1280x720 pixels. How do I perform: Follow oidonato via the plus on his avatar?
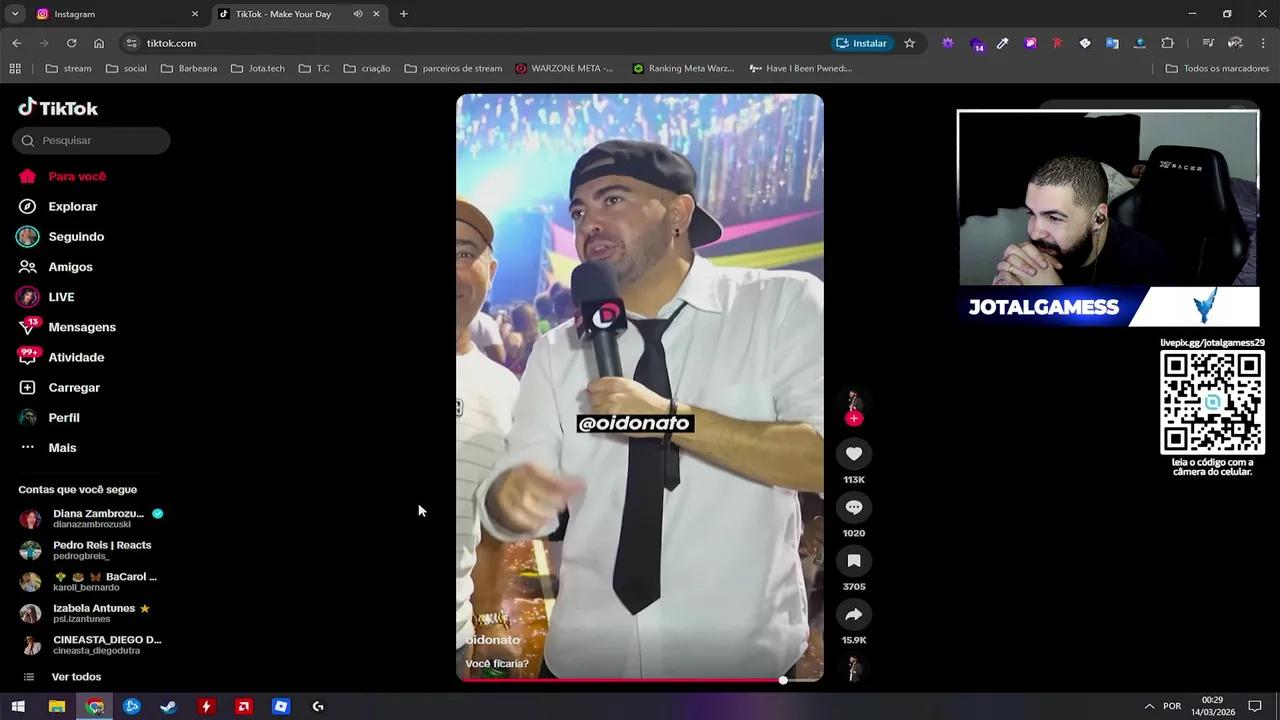853,418
